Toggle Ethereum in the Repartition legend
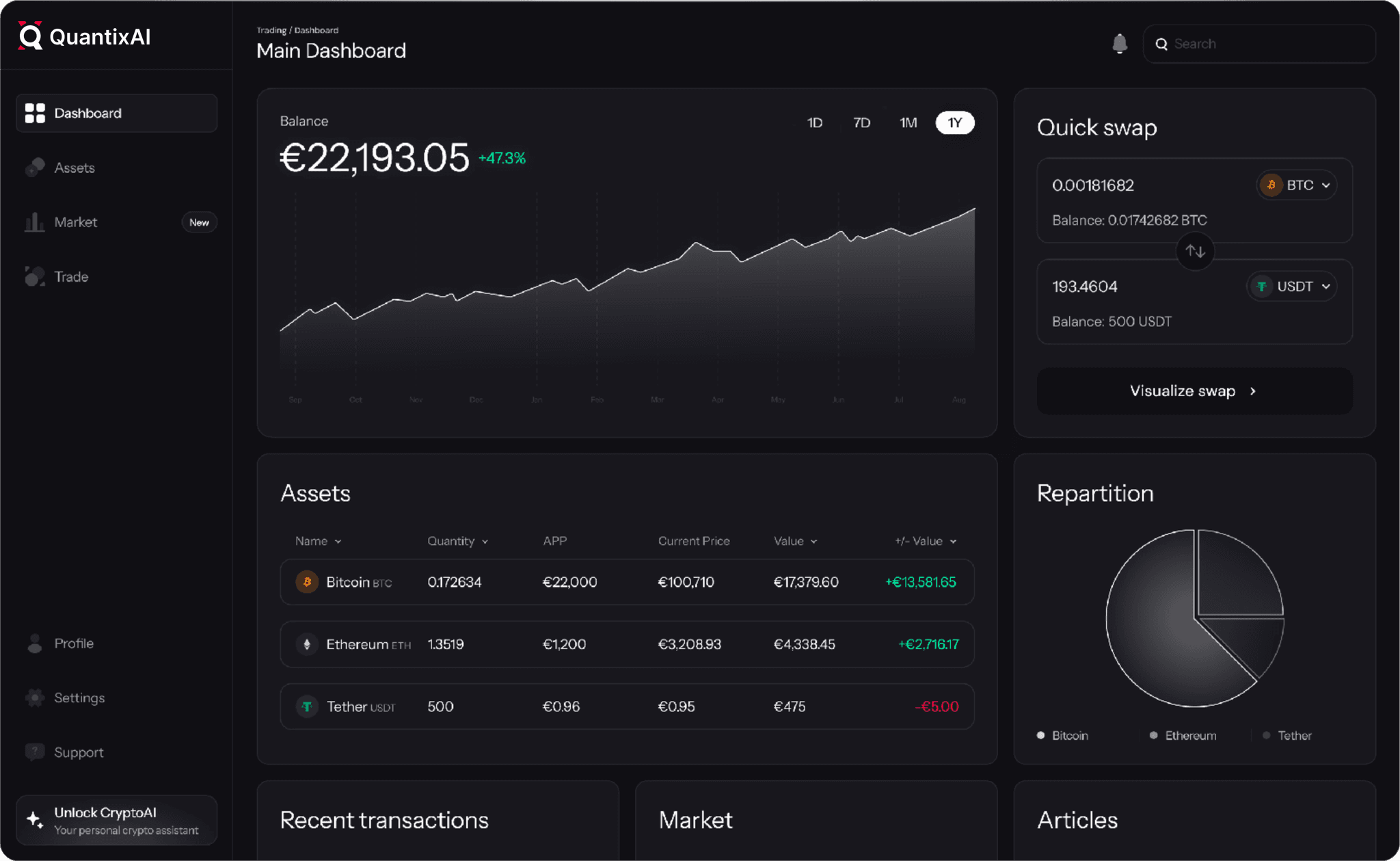Viewport: 1400px width, 861px height. tap(1184, 735)
